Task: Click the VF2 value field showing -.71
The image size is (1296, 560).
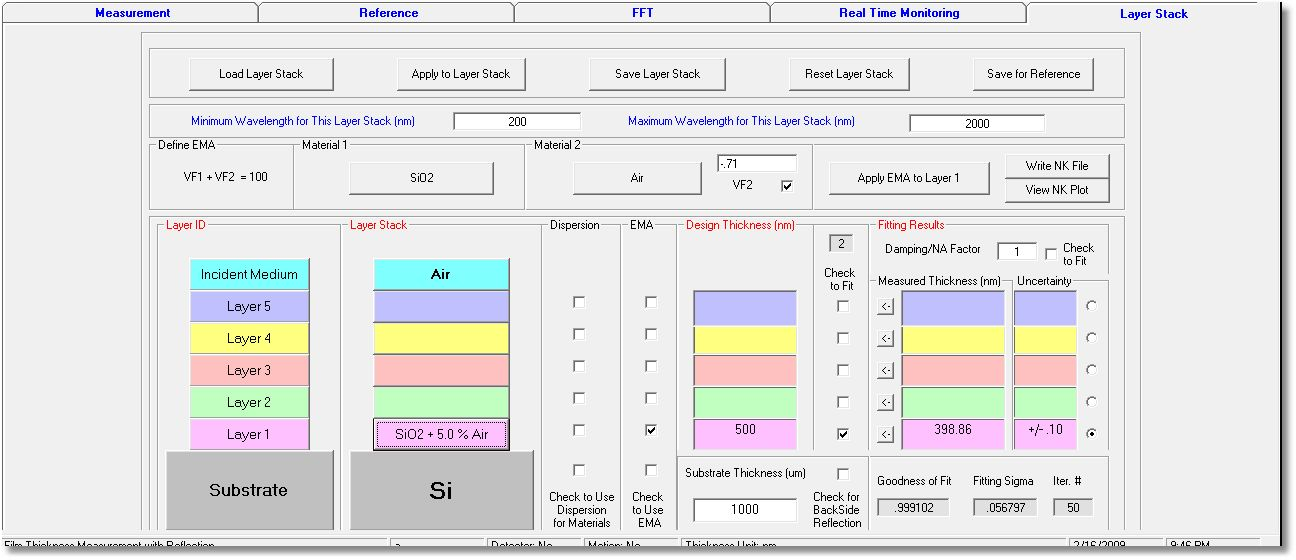Action: point(757,163)
